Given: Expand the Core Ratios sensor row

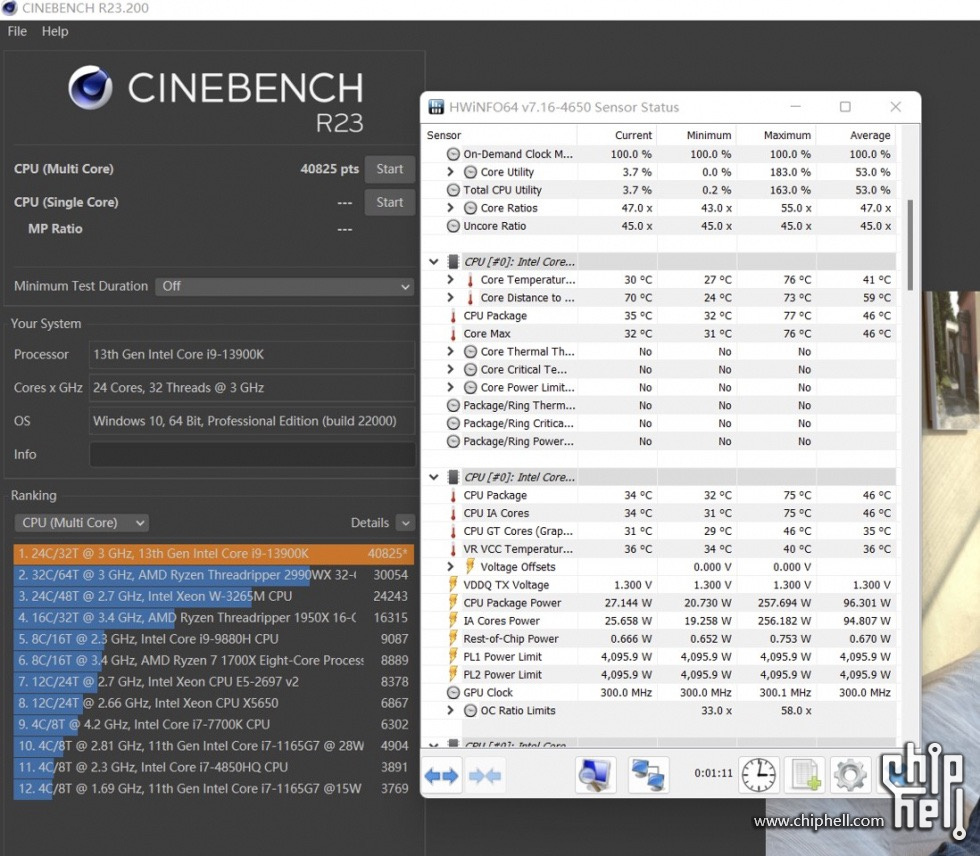Looking at the screenshot, I should pyautogui.click(x=450, y=208).
